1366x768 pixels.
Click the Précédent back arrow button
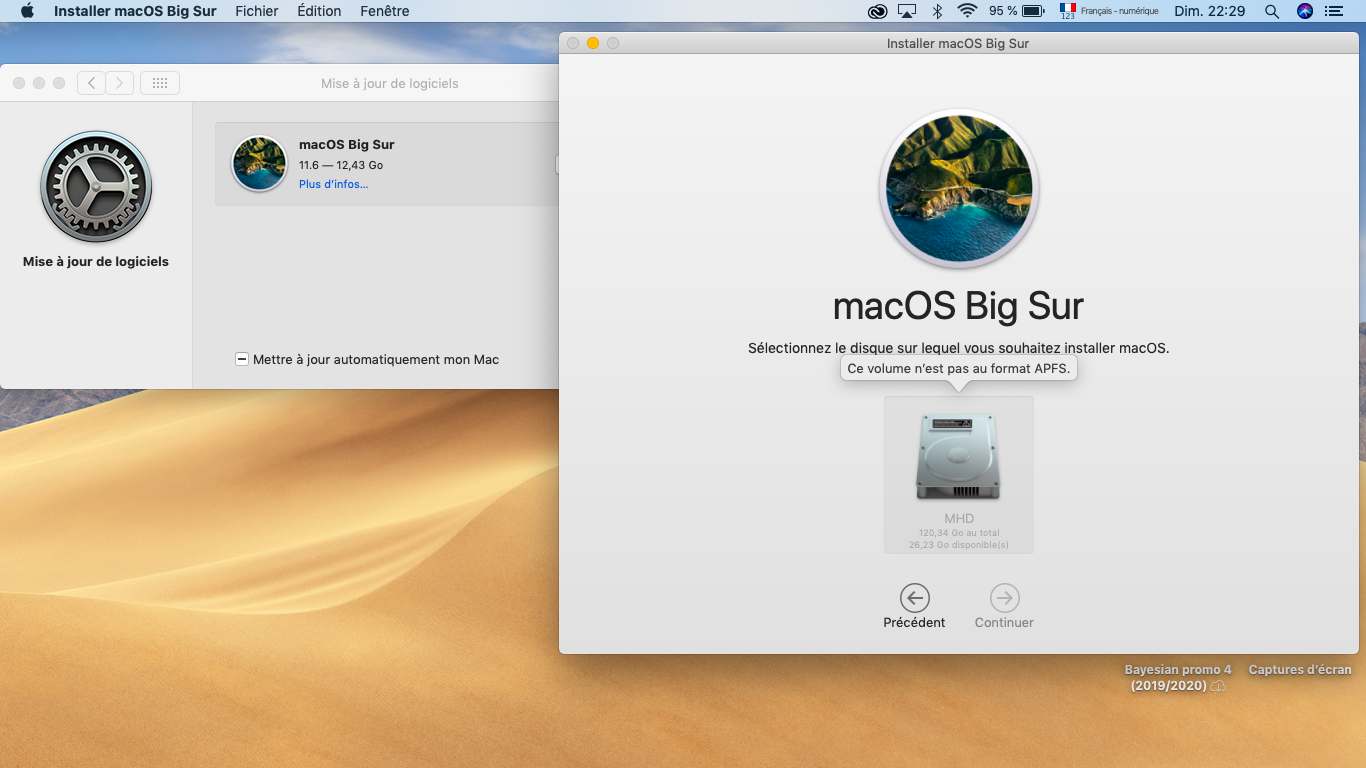[914, 598]
